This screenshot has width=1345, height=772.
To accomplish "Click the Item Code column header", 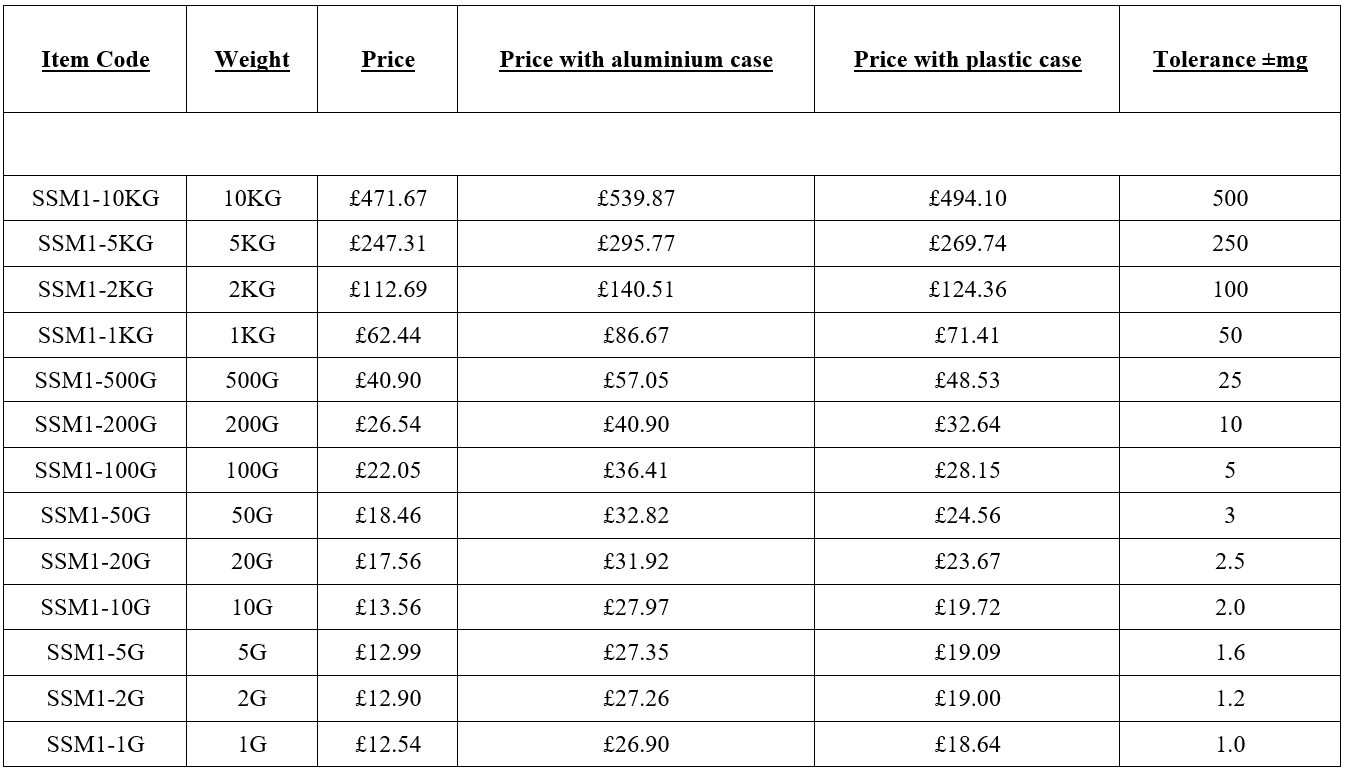I will 95,60.
